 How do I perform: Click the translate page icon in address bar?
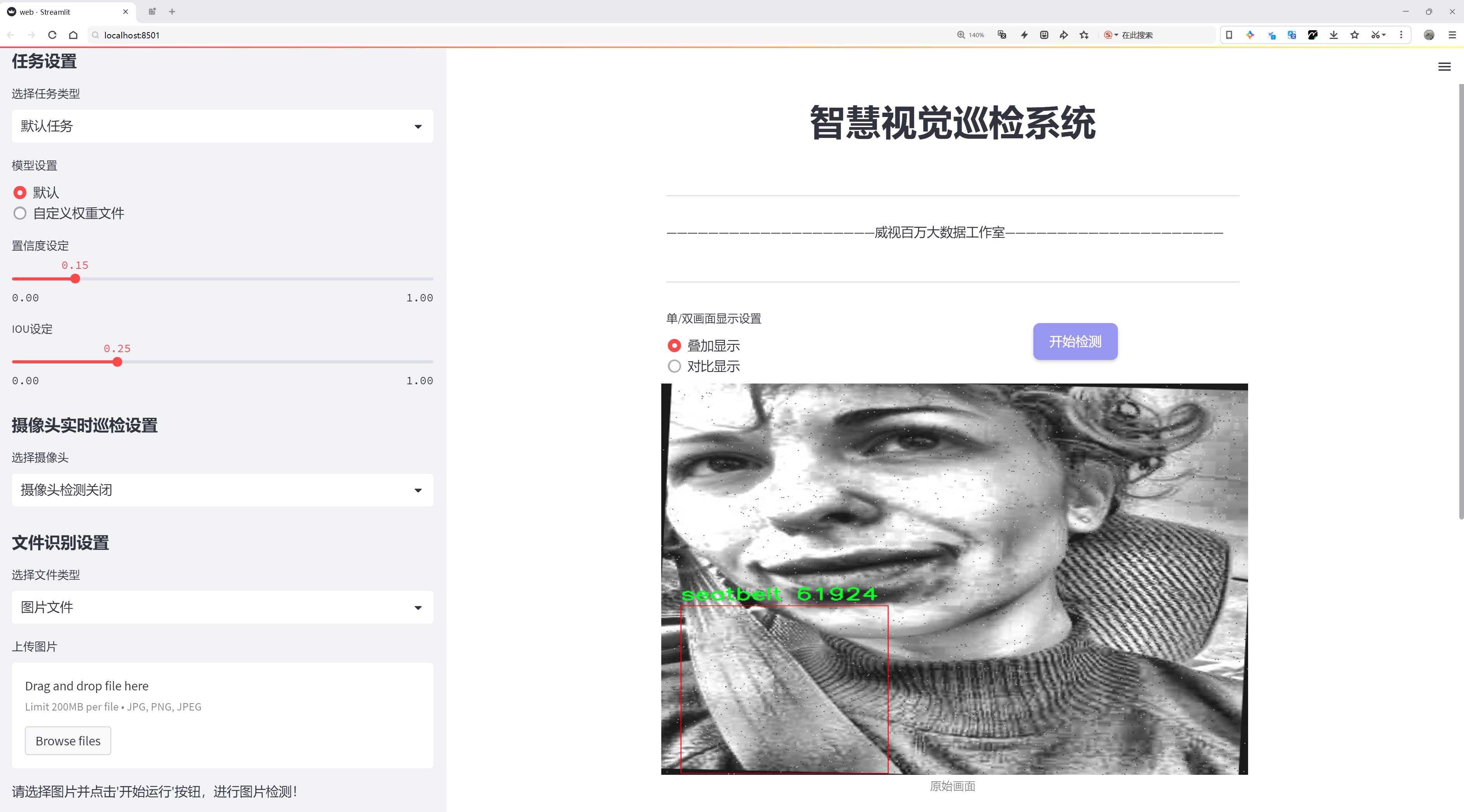tap(1002, 35)
